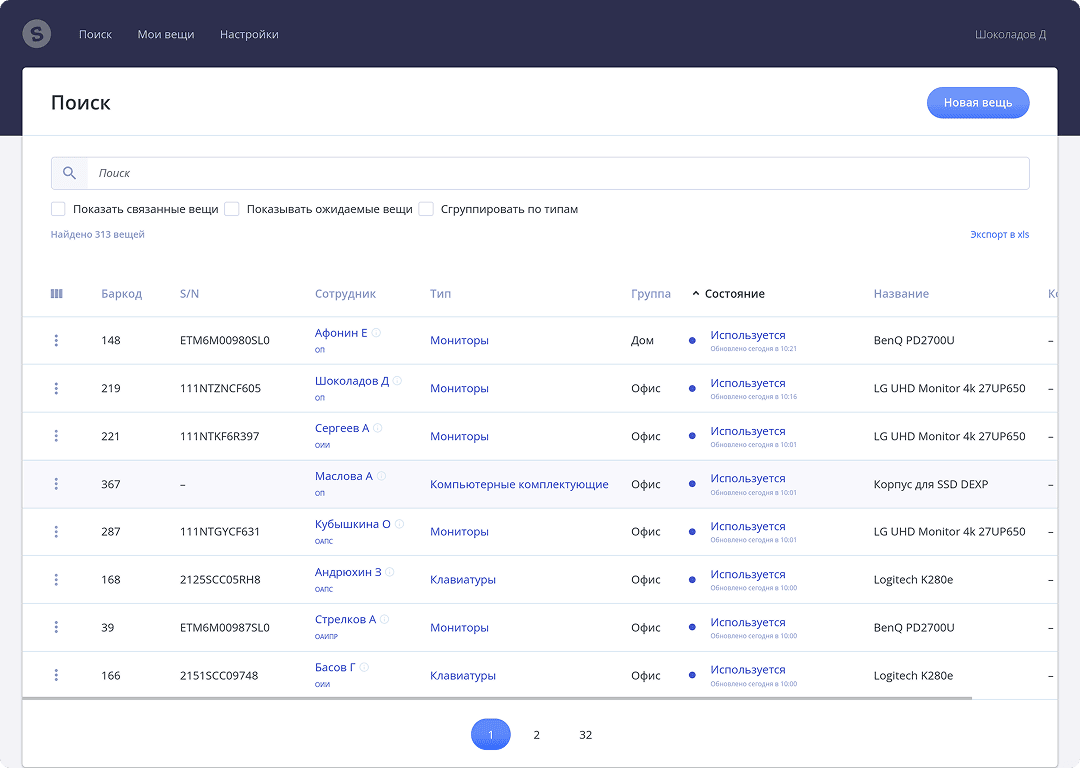The image size is (1080, 768).
Task: Toggle Показывать ожидаемые вещи checkbox
Action: (x=232, y=209)
